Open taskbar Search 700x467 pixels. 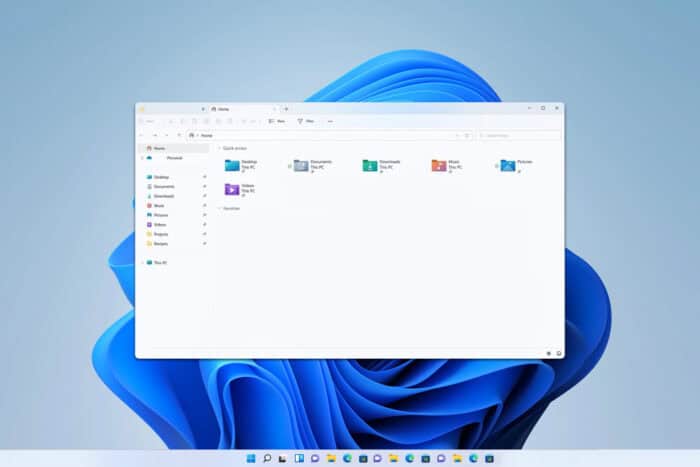267,459
